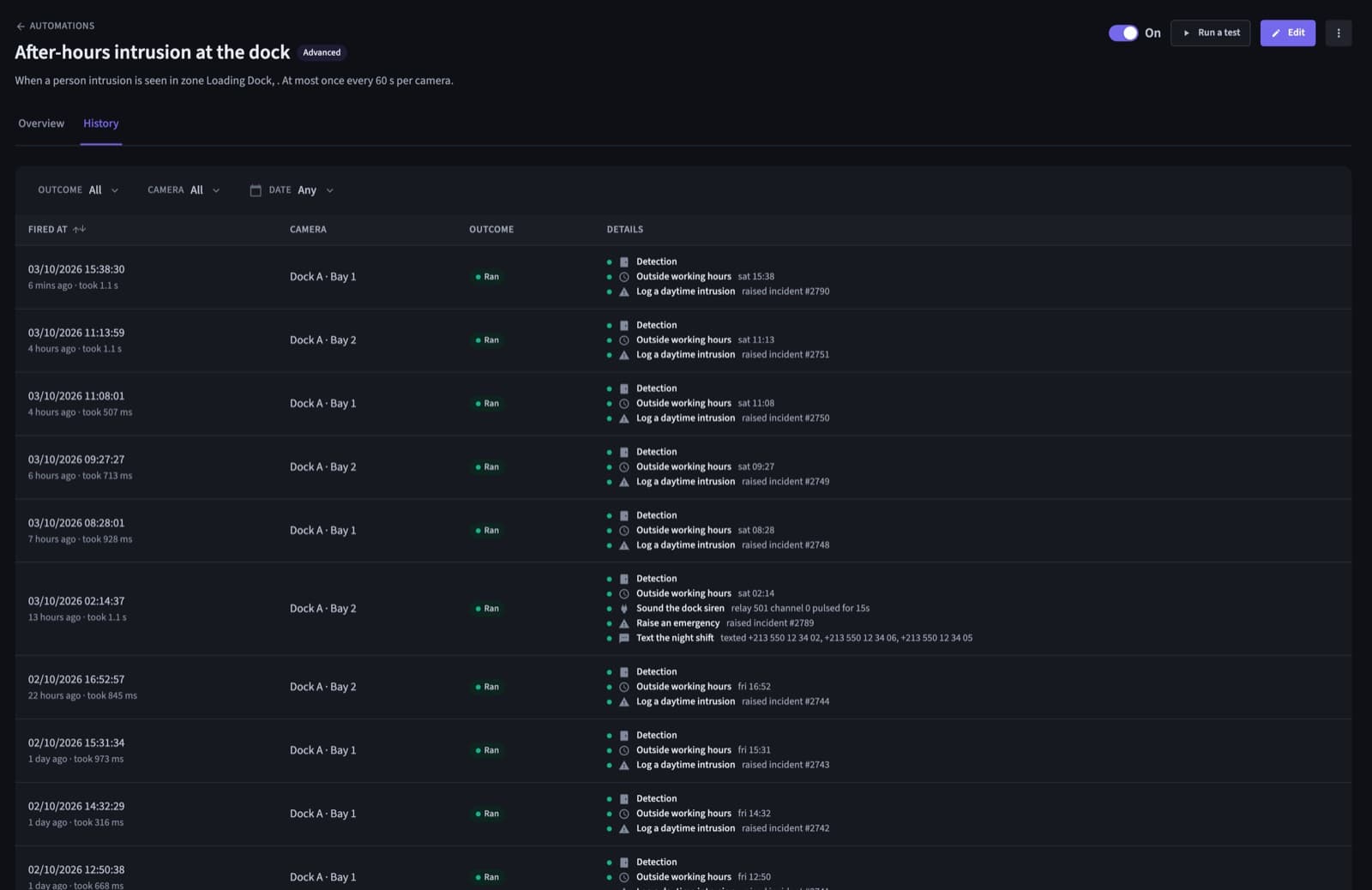Screen dimensions: 1372x890
Task: Click 'raised incident #2749' text
Action: pos(785,482)
